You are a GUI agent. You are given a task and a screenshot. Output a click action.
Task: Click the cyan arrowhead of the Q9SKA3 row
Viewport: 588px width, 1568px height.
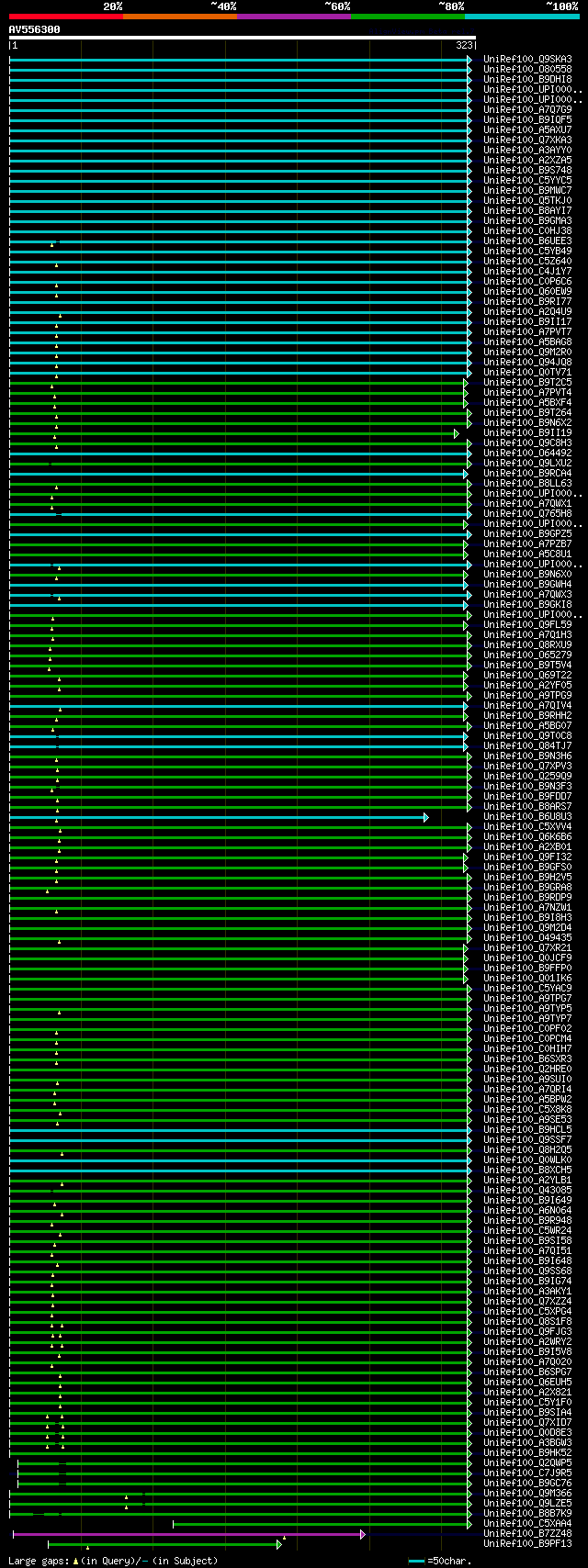click(469, 60)
